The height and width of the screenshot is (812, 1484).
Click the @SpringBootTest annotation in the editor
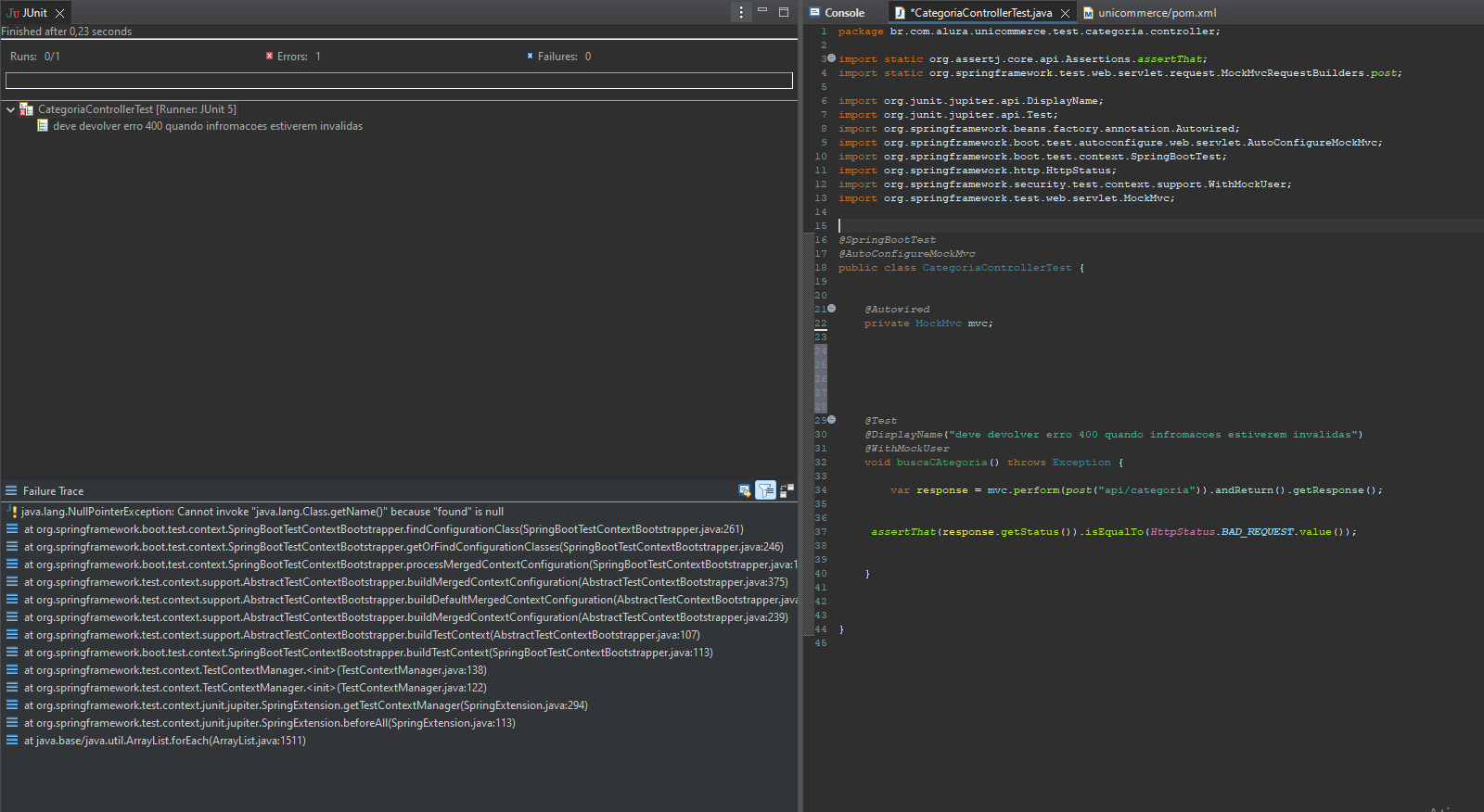(x=888, y=240)
